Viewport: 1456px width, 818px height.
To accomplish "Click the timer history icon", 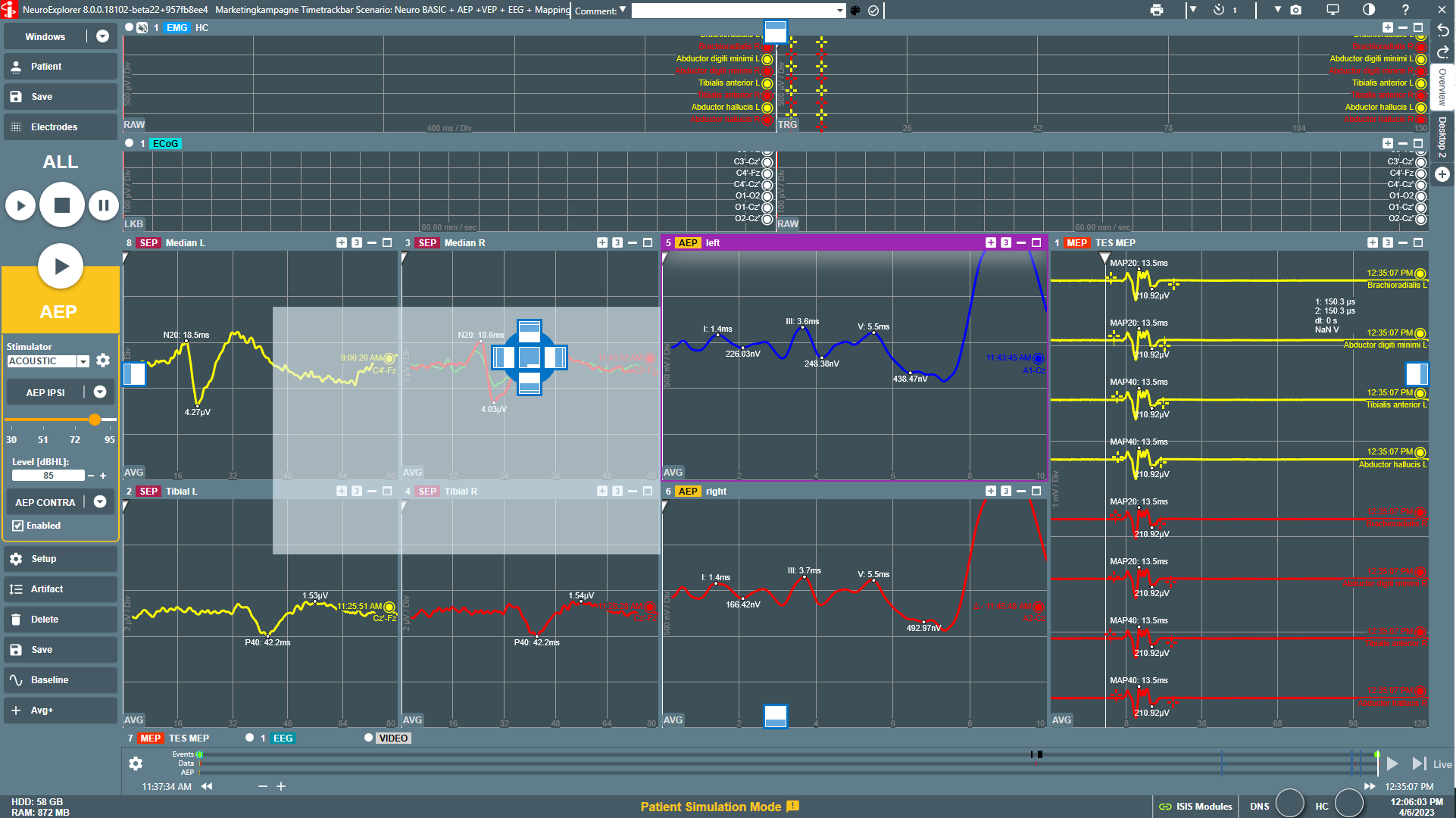I will point(1219,10).
